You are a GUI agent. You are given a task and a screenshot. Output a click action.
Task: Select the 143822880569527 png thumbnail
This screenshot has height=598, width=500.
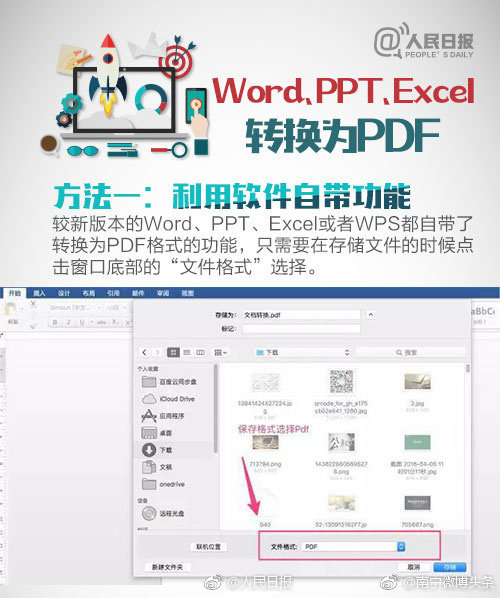(341, 442)
